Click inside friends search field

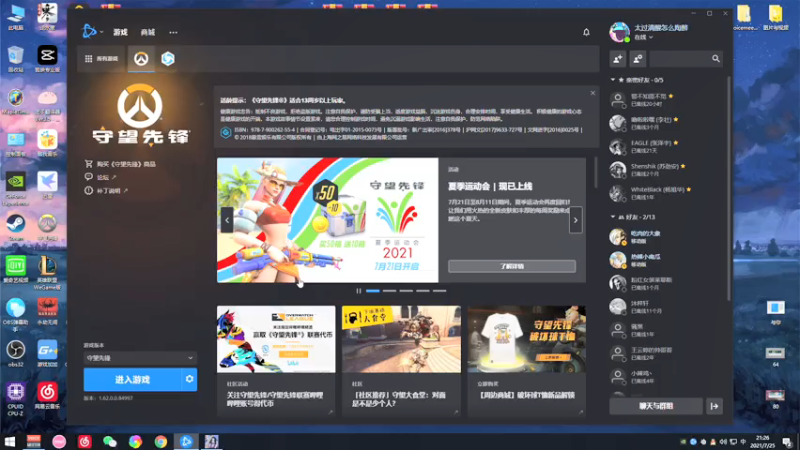pyautogui.click(x=680, y=59)
